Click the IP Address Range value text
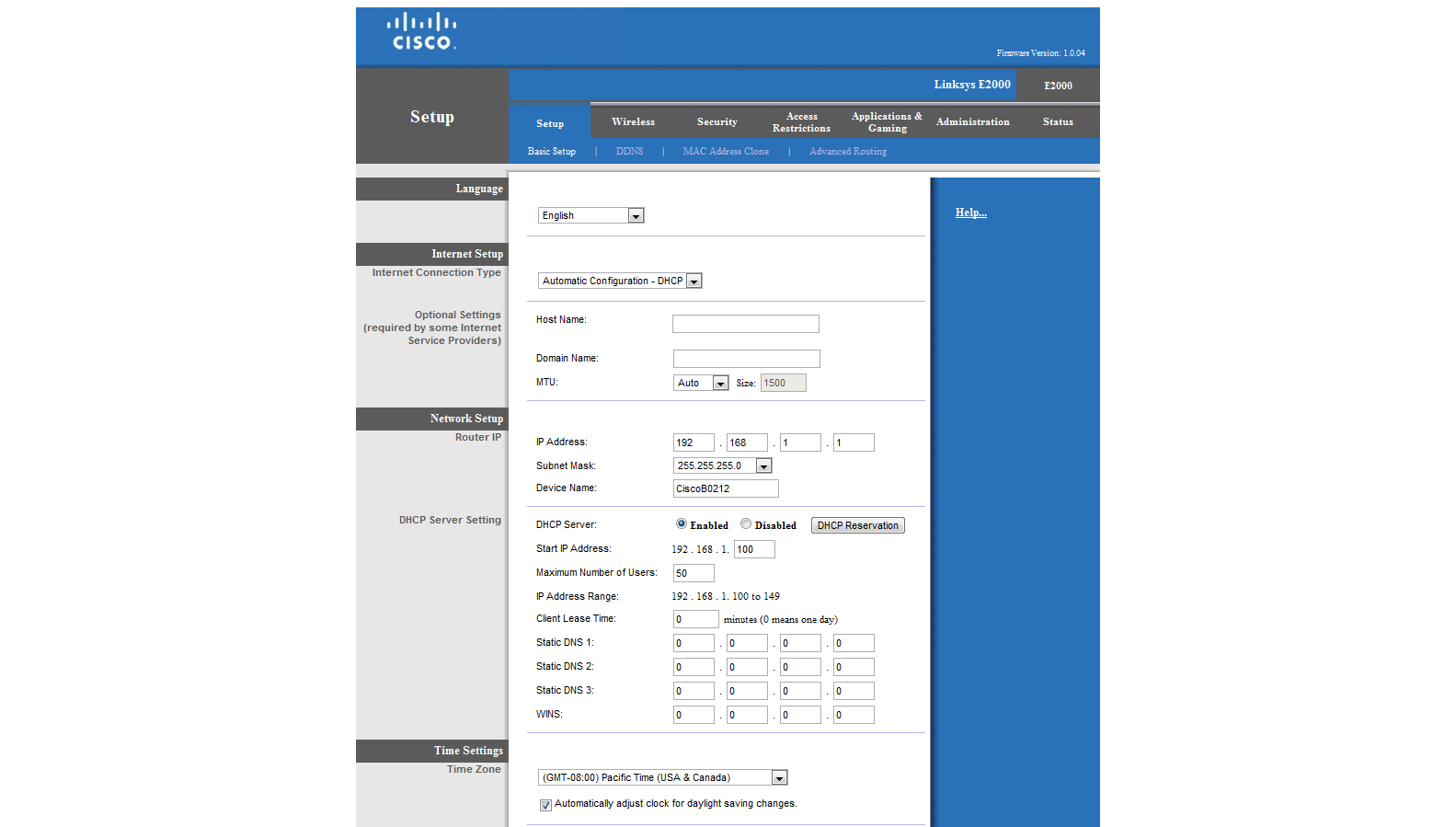Screen dimensions: 1456x827 [x=726, y=596]
